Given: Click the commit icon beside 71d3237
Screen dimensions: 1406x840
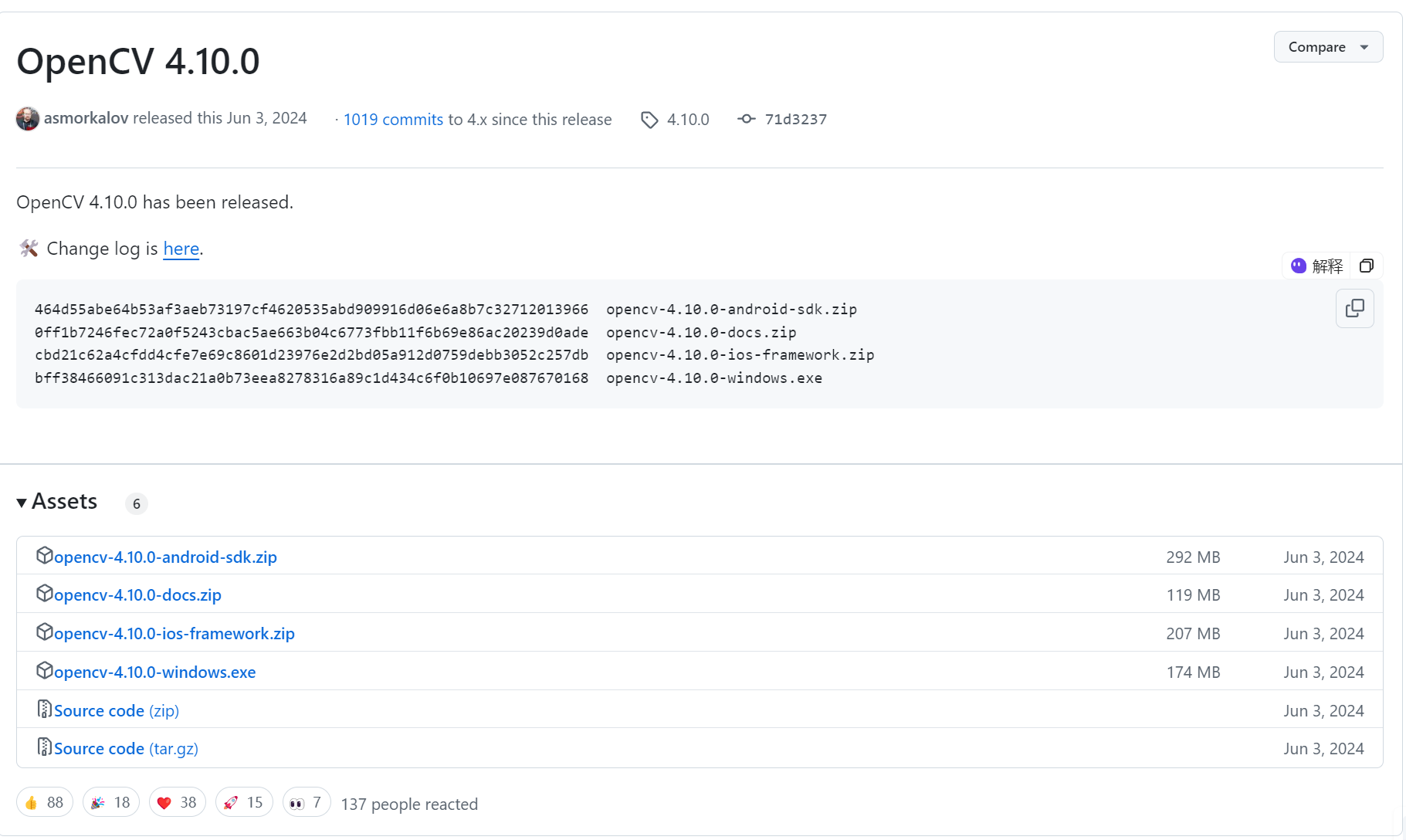Looking at the screenshot, I should 746,119.
